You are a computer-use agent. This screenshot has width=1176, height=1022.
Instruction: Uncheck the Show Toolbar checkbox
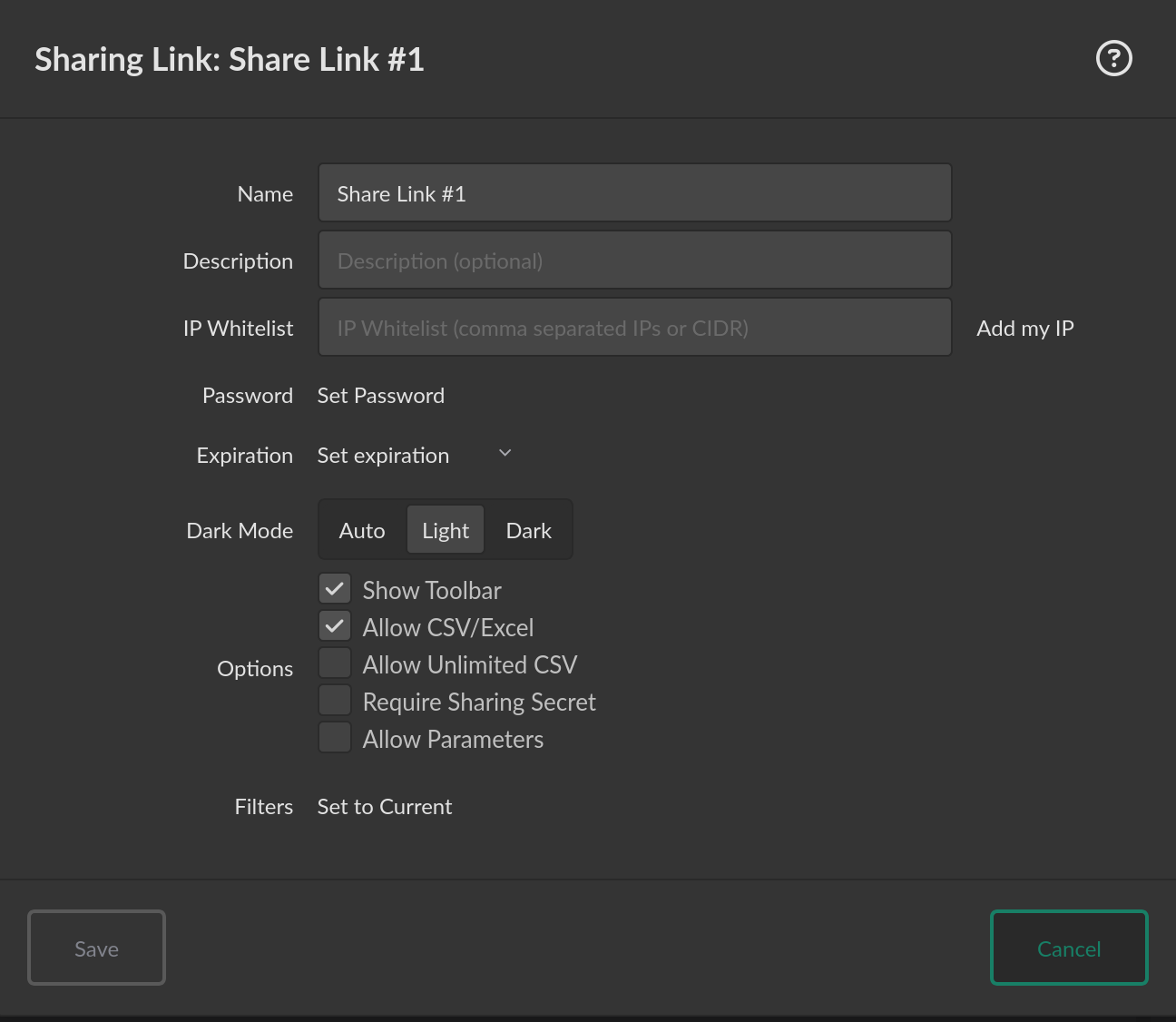335,589
